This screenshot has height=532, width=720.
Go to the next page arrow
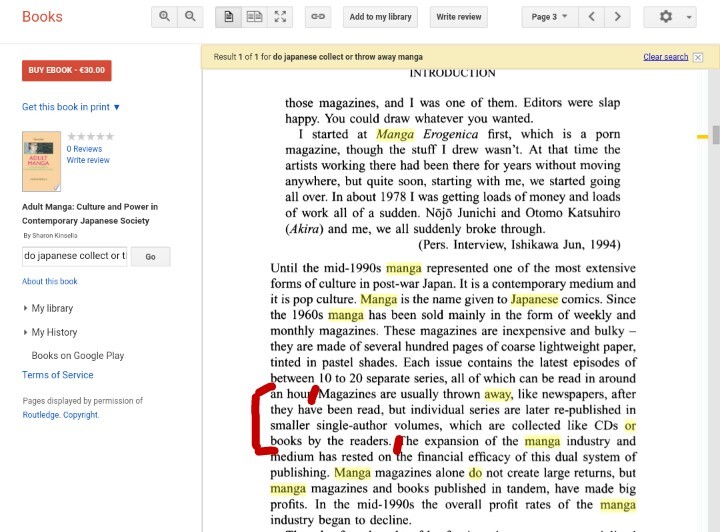pyautogui.click(x=619, y=17)
